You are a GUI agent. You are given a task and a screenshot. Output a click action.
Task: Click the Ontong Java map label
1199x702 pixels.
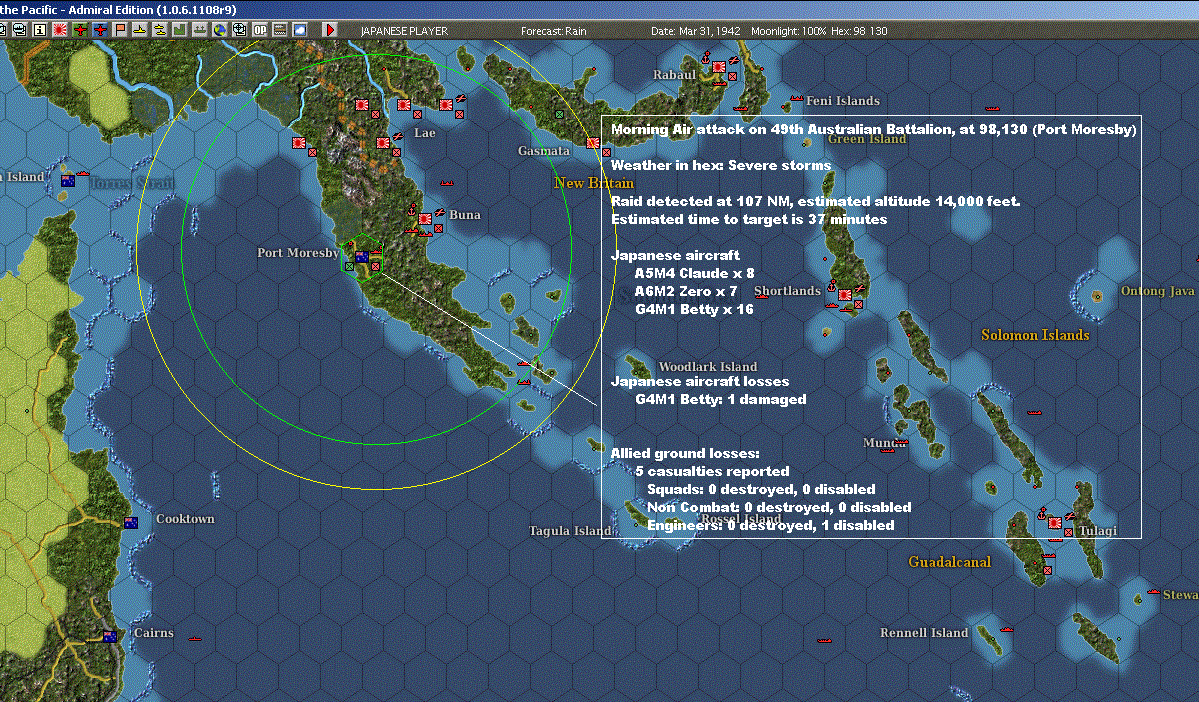point(1158,291)
